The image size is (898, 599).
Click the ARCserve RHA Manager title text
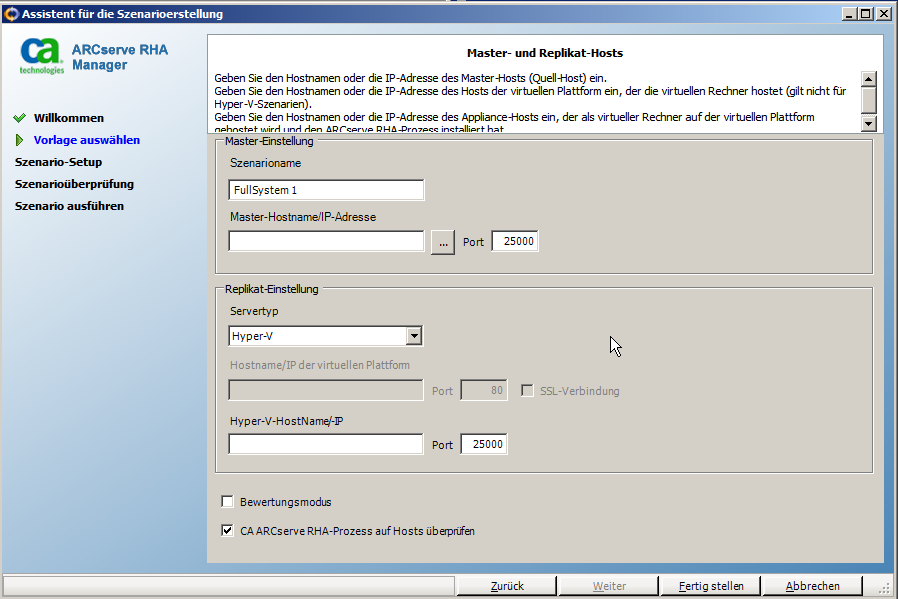pyautogui.click(x=120, y=57)
